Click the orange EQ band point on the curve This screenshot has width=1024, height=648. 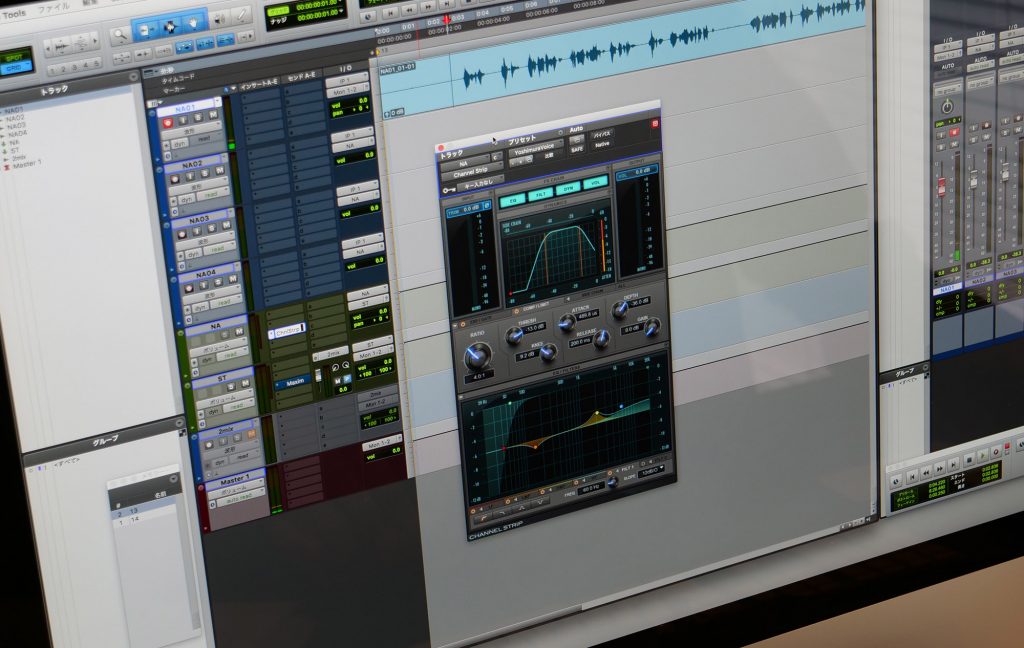[x=536, y=447]
